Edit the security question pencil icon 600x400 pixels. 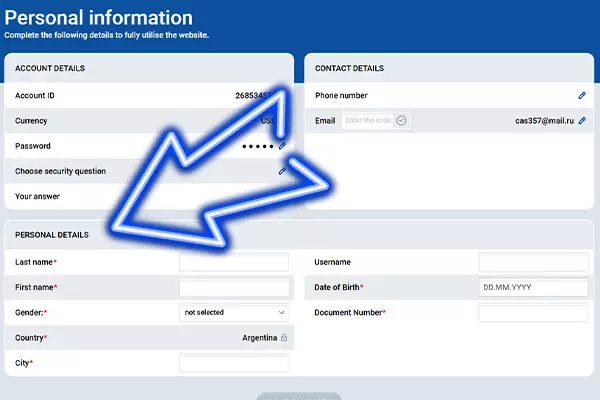(x=282, y=171)
